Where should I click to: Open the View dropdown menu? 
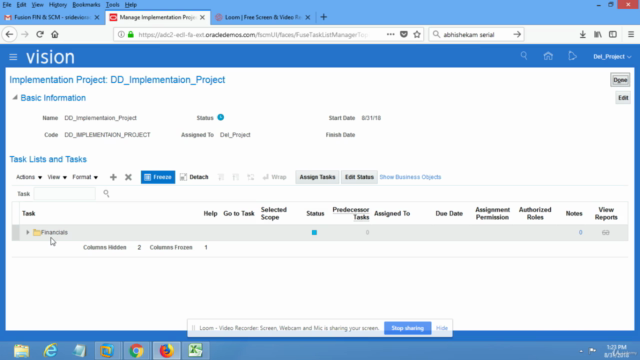(x=57, y=177)
